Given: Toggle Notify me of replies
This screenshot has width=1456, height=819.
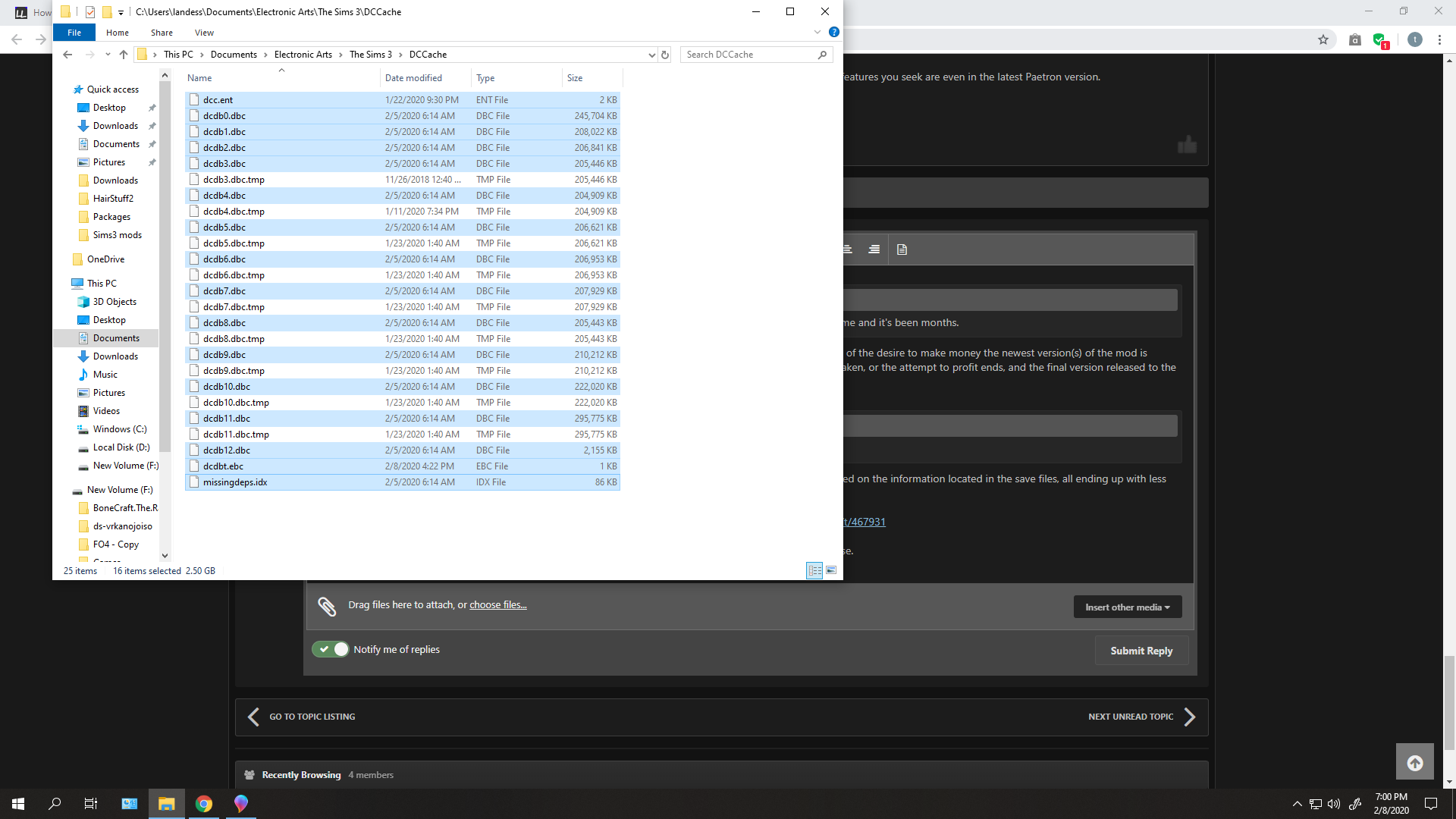Looking at the screenshot, I should click(331, 649).
